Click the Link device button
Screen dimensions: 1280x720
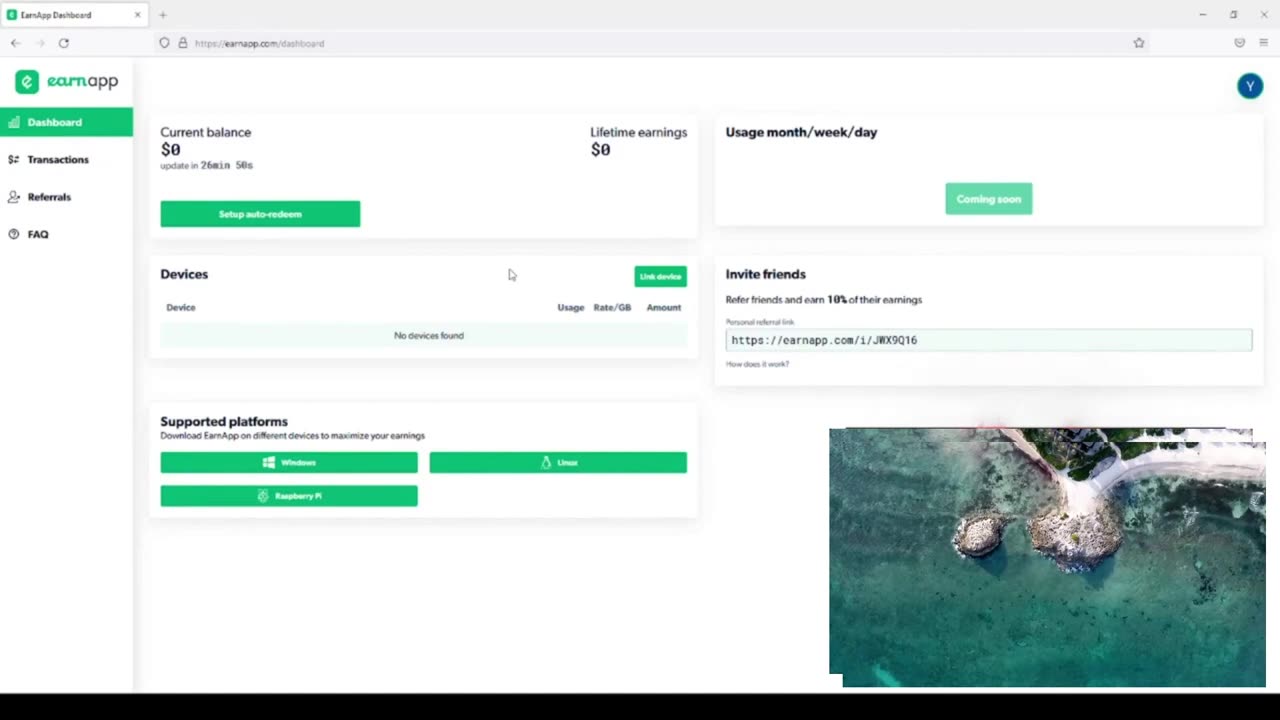660,276
